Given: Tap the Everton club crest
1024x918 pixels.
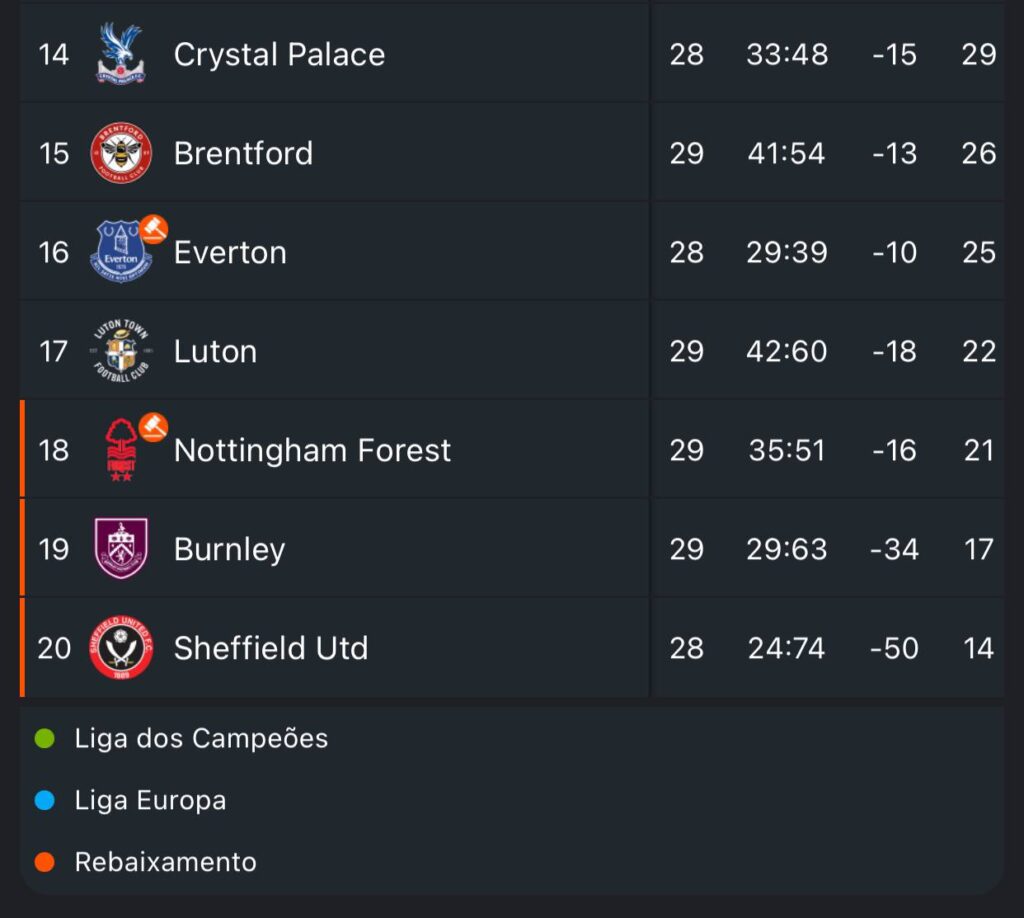Looking at the screenshot, I should (x=120, y=253).
